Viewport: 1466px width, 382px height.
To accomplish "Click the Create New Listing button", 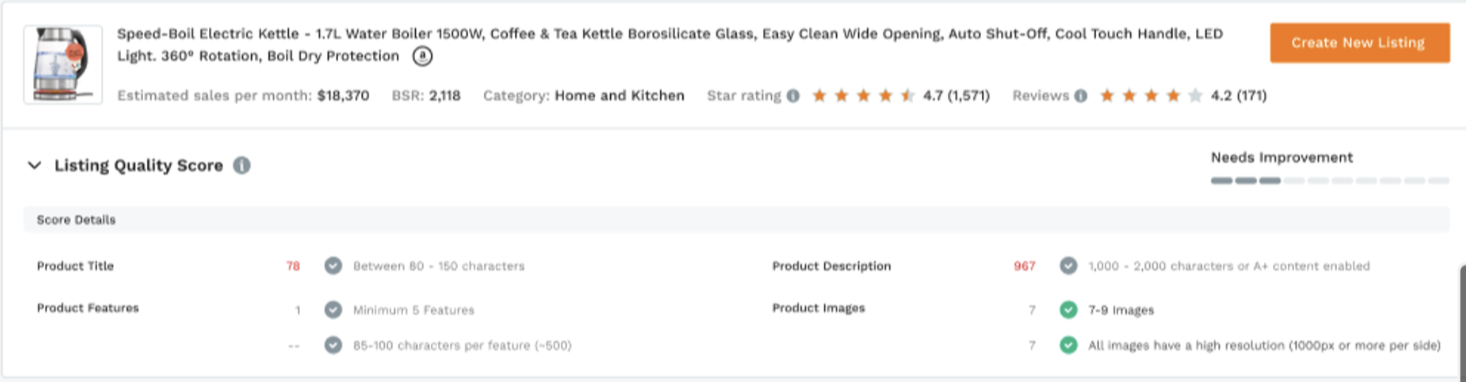I will point(1359,43).
